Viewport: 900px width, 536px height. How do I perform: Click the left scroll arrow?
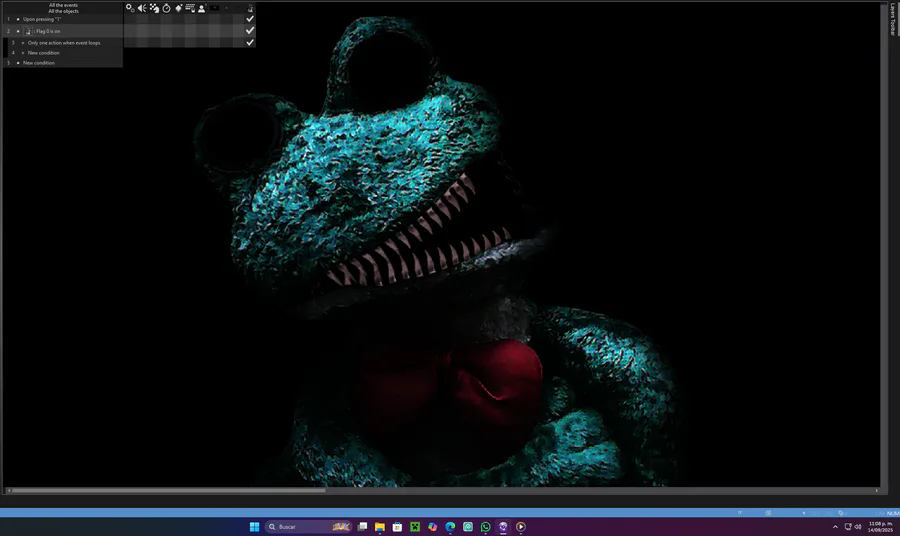click(9, 491)
